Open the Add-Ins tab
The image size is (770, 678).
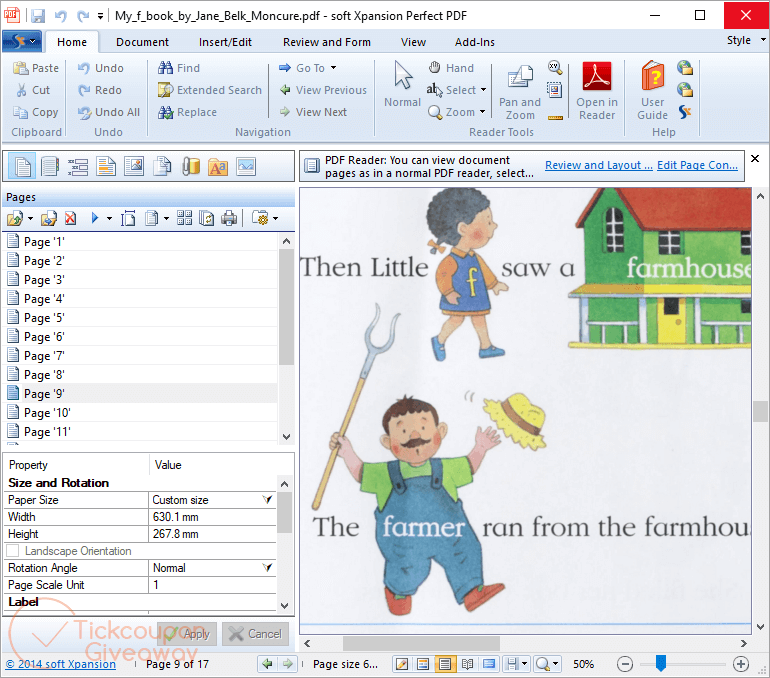tap(474, 42)
